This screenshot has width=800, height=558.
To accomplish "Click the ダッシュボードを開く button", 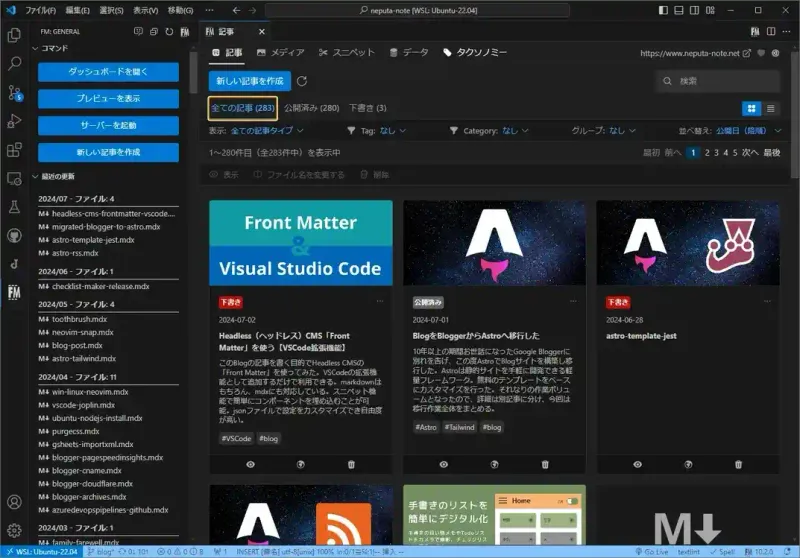I will (108, 72).
